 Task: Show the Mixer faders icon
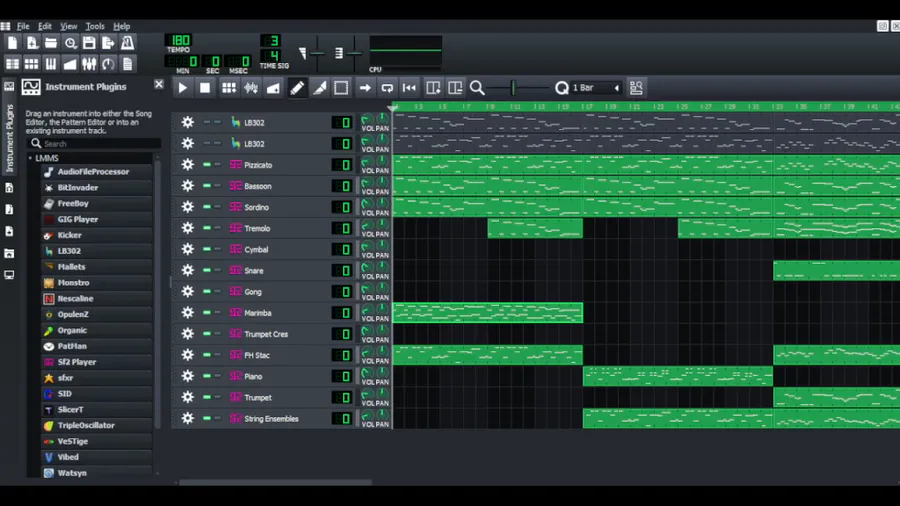(x=89, y=64)
